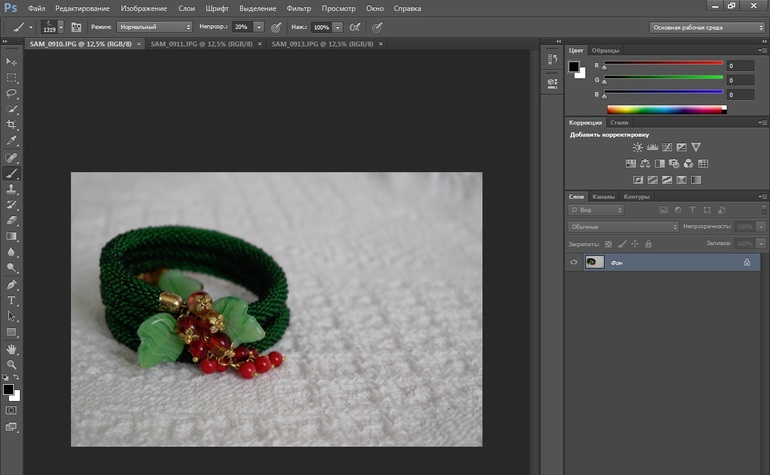Open the Образцы swatches tab
This screenshot has height=475, width=770.
coord(605,50)
